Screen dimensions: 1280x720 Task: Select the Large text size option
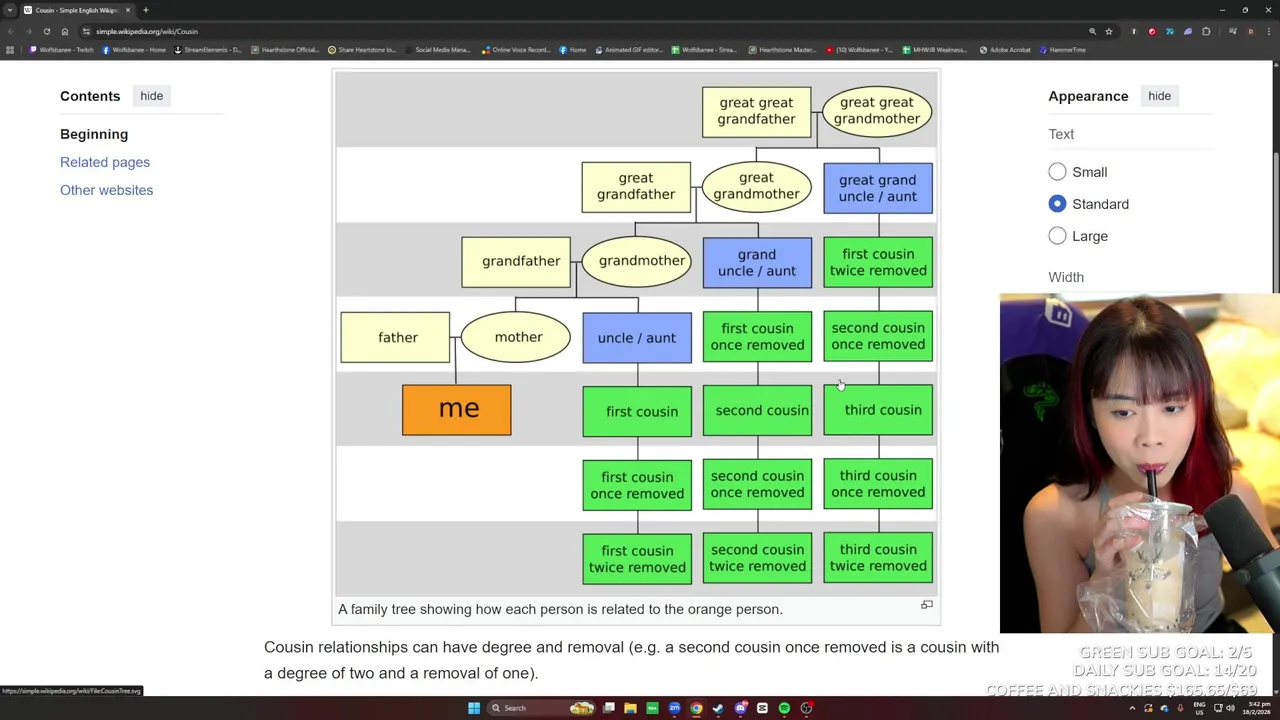[1057, 236]
